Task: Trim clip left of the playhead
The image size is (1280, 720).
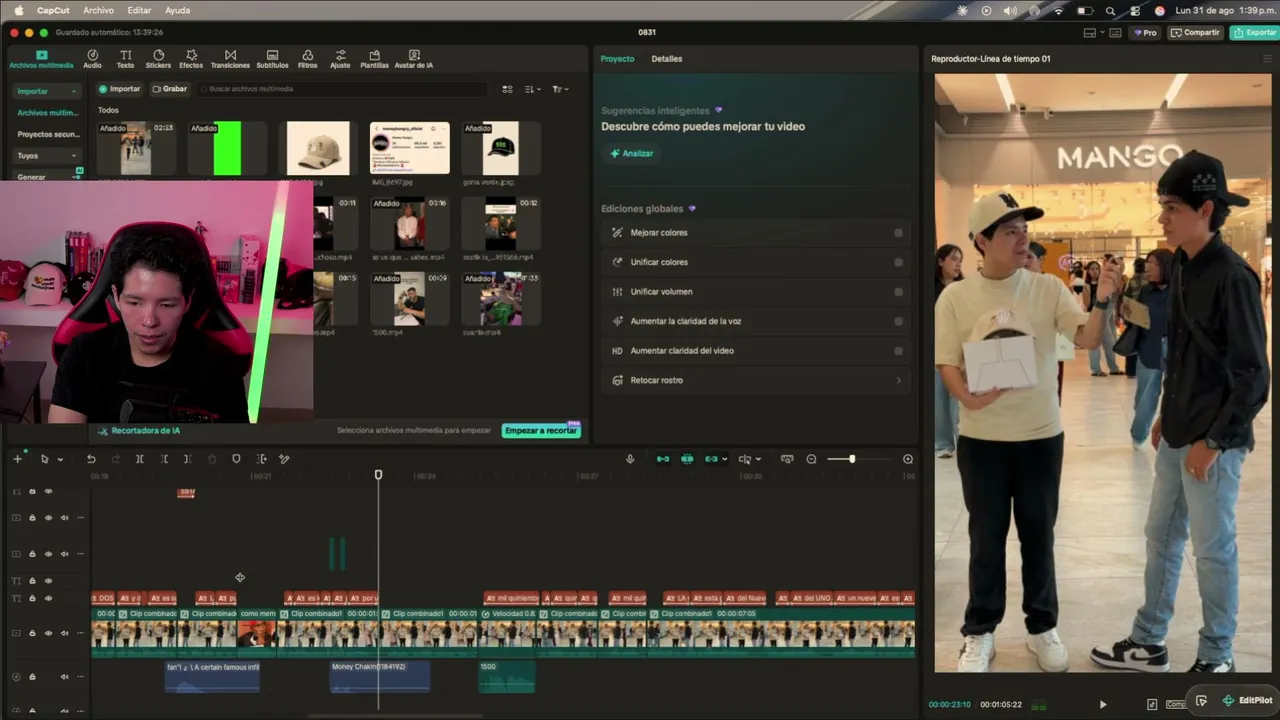Action: [x=164, y=459]
